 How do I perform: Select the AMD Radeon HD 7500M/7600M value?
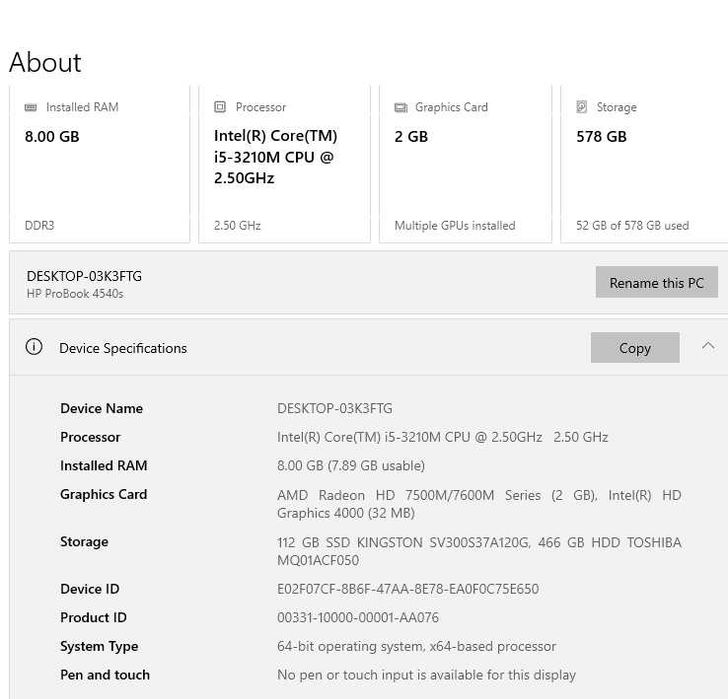479,504
